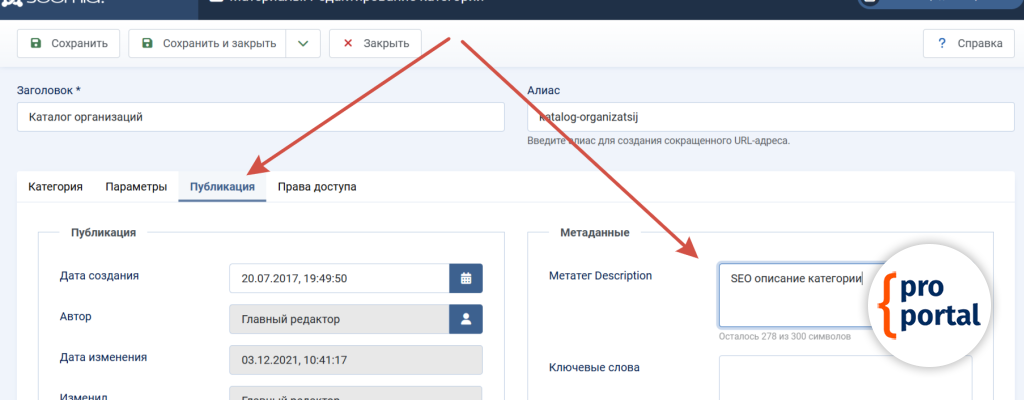Expand the save options dropdown arrow

pos(303,44)
